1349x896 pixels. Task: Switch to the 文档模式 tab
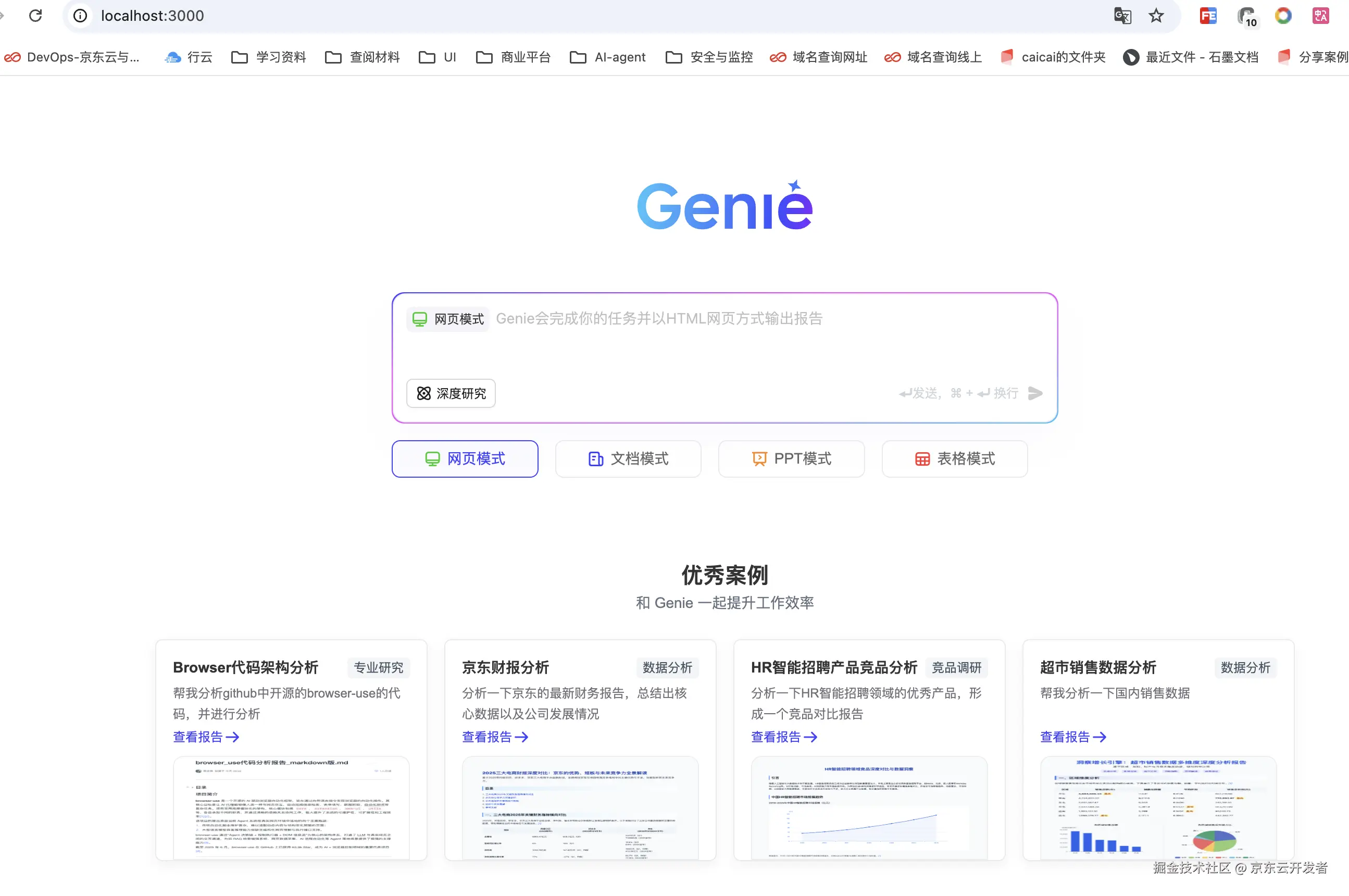click(627, 458)
